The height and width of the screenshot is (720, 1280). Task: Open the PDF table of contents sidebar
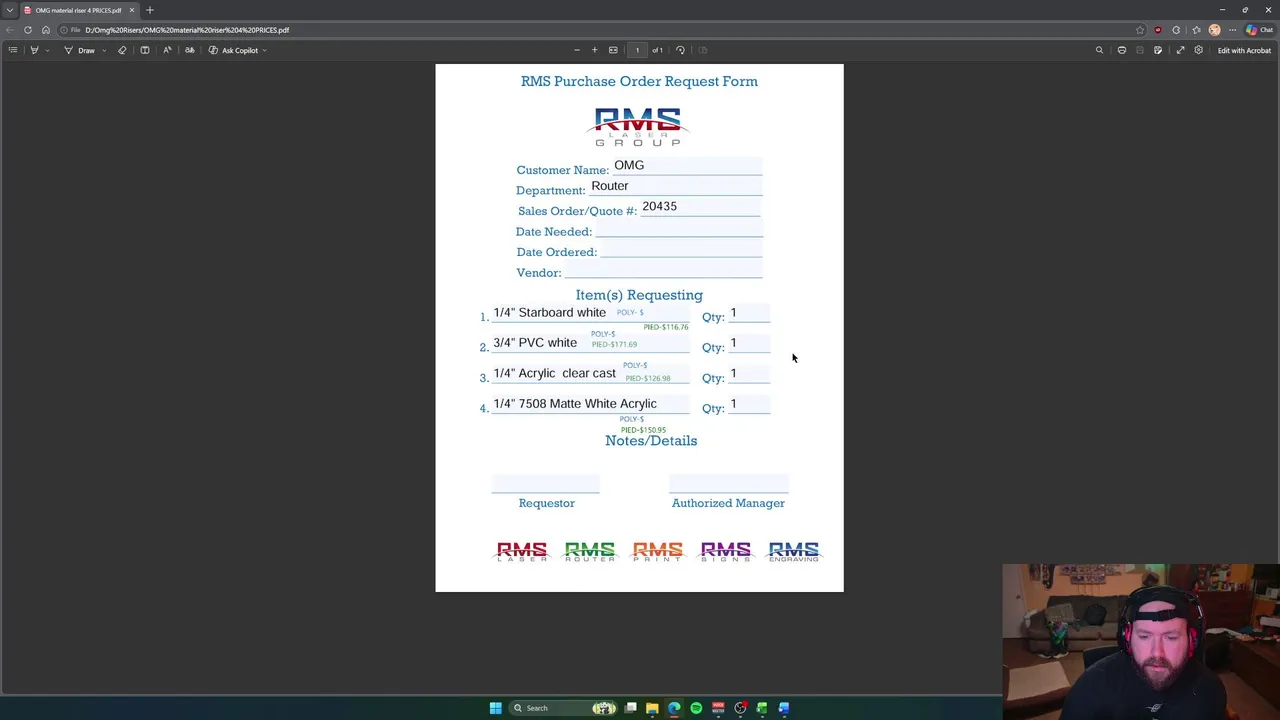pos(13,50)
